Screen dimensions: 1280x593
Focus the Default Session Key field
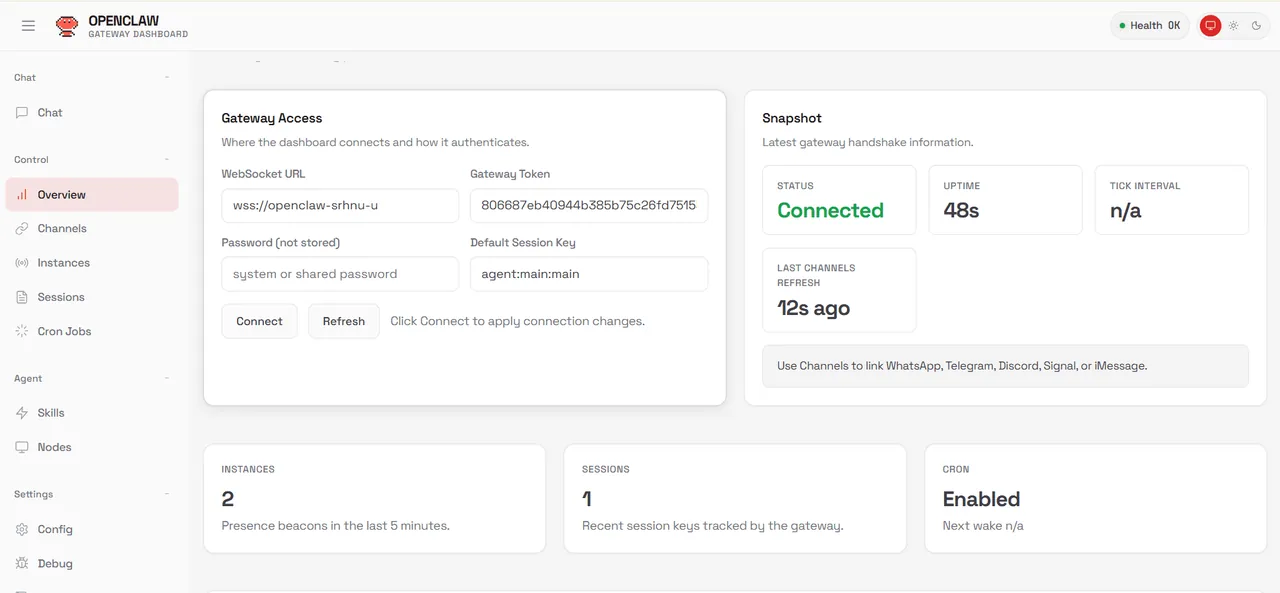(x=589, y=274)
